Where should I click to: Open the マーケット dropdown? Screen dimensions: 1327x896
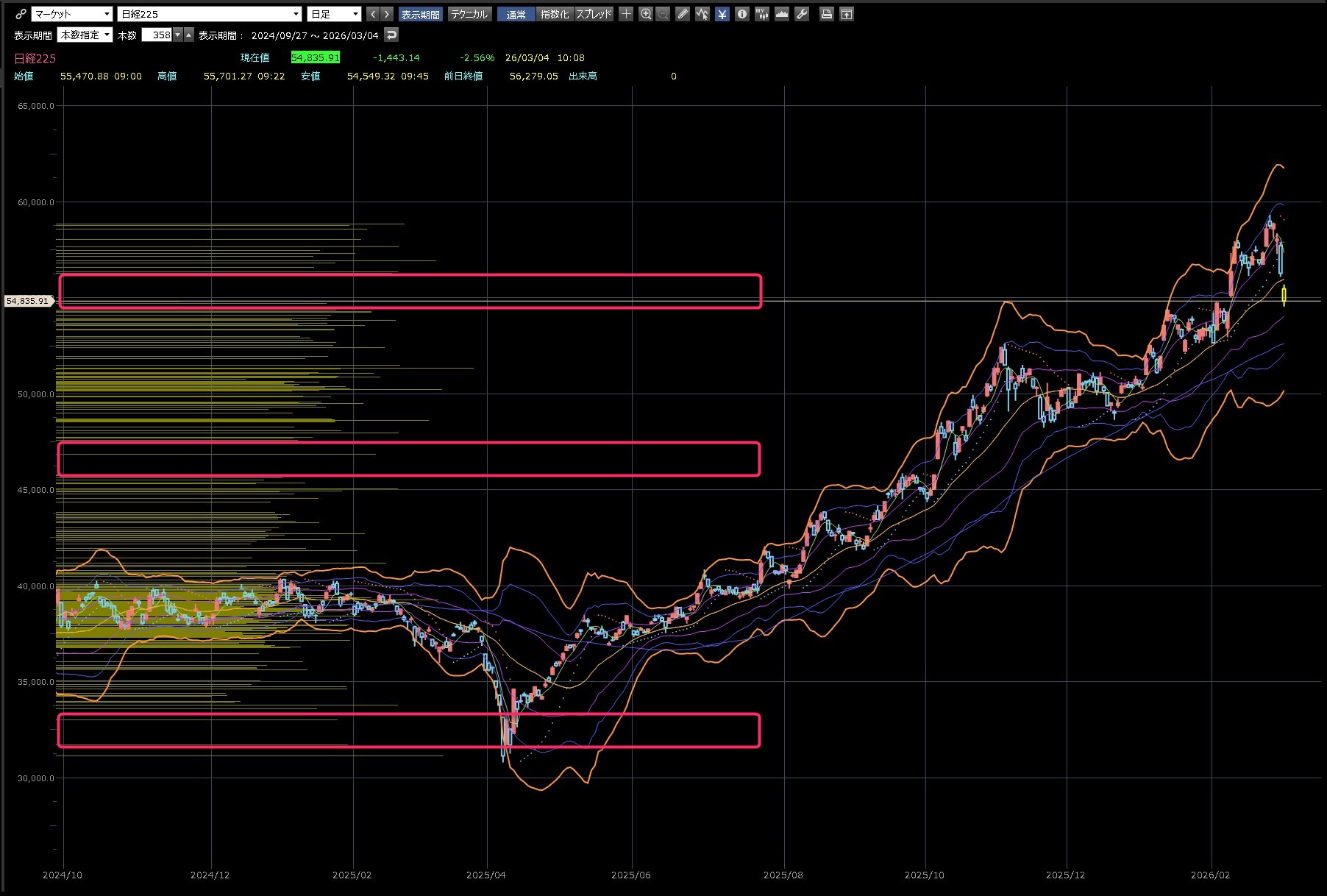coord(72,14)
